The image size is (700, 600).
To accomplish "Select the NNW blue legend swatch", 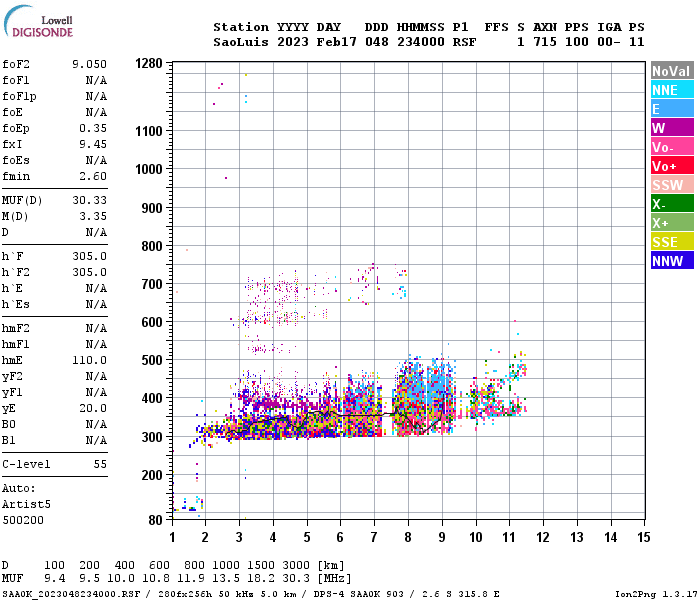I will 672,261.
